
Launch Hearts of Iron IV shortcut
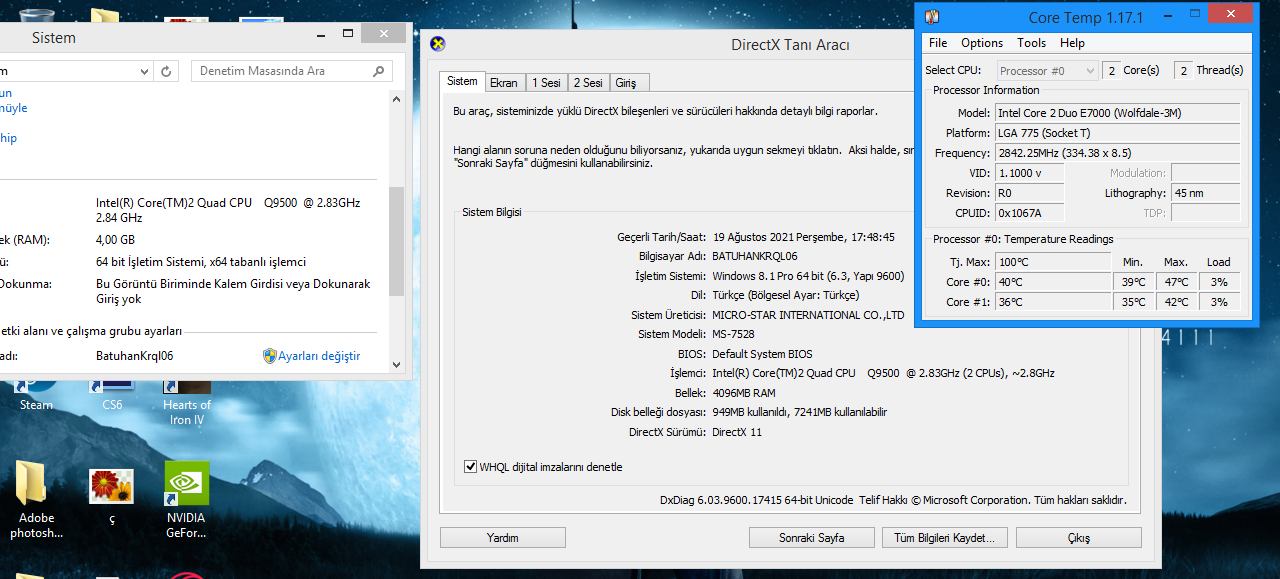187,402
